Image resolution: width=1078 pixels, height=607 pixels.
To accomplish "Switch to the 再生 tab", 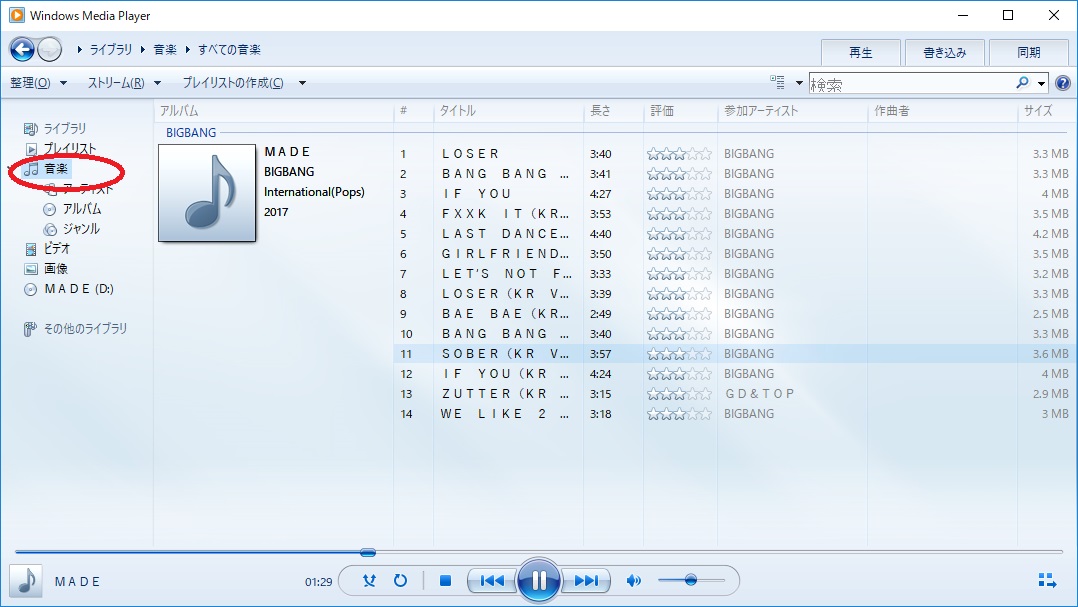I will point(861,52).
